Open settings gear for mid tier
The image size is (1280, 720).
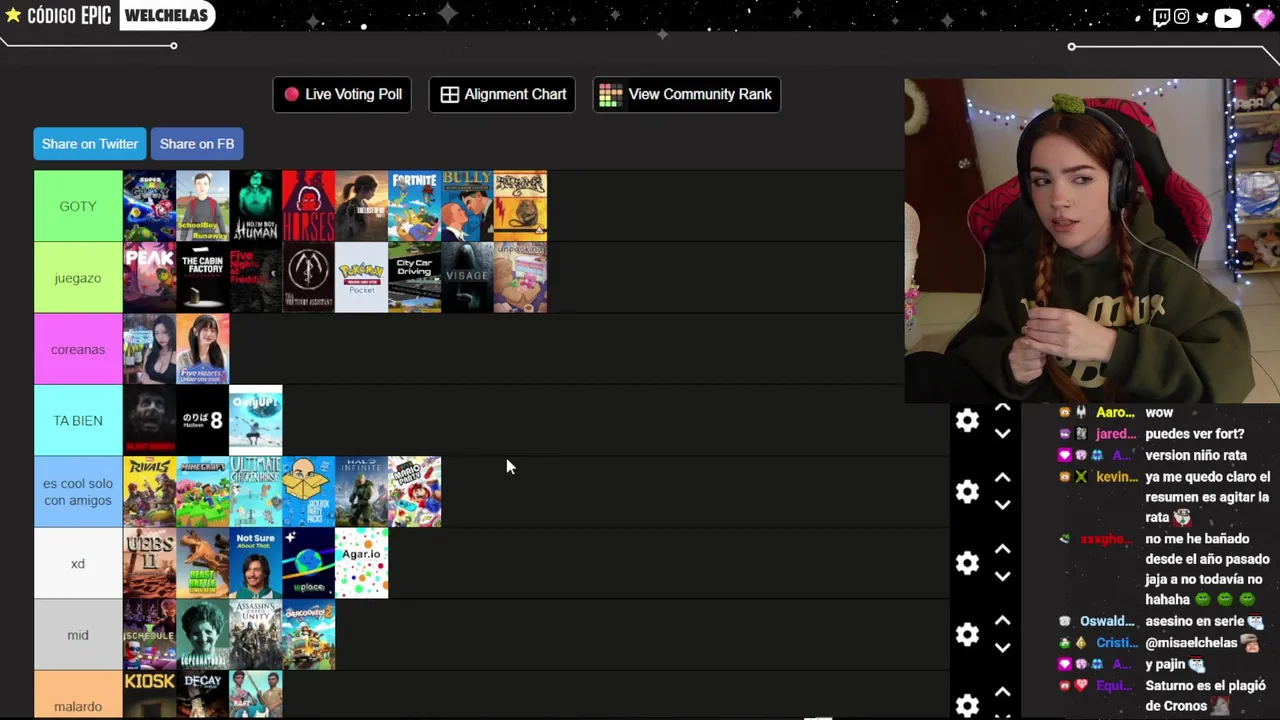click(967, 635)
